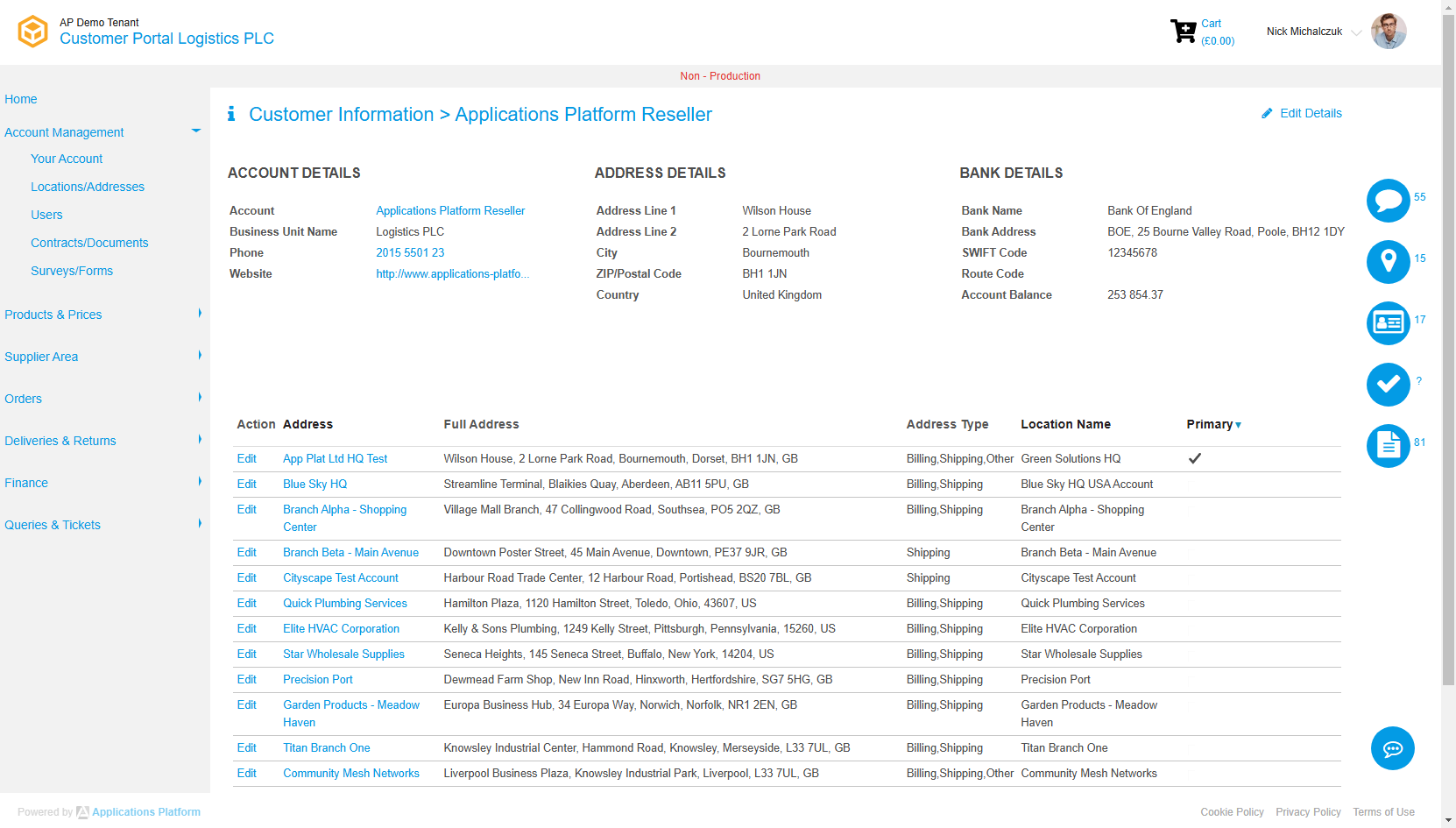Click the Full Address column header
1456x828 pixels.
pos(481,424)
